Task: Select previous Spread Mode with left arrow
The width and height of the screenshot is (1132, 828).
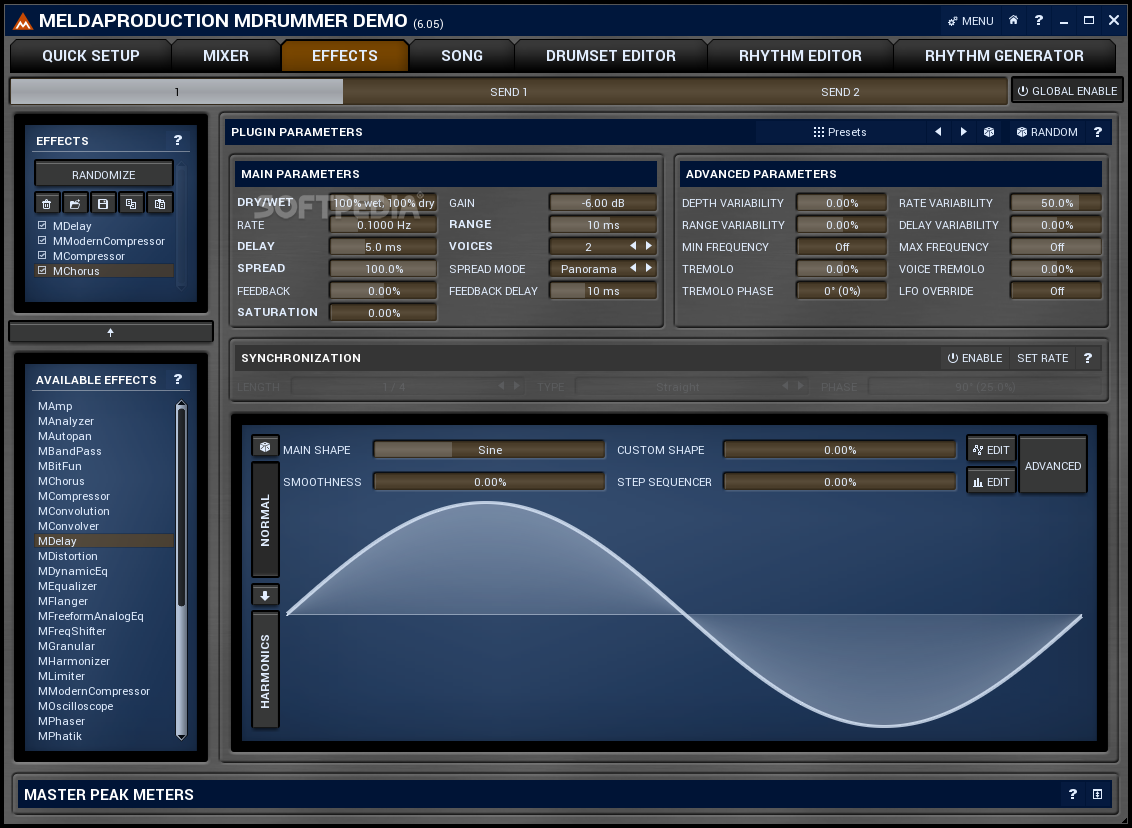Action: coord(633,268)
